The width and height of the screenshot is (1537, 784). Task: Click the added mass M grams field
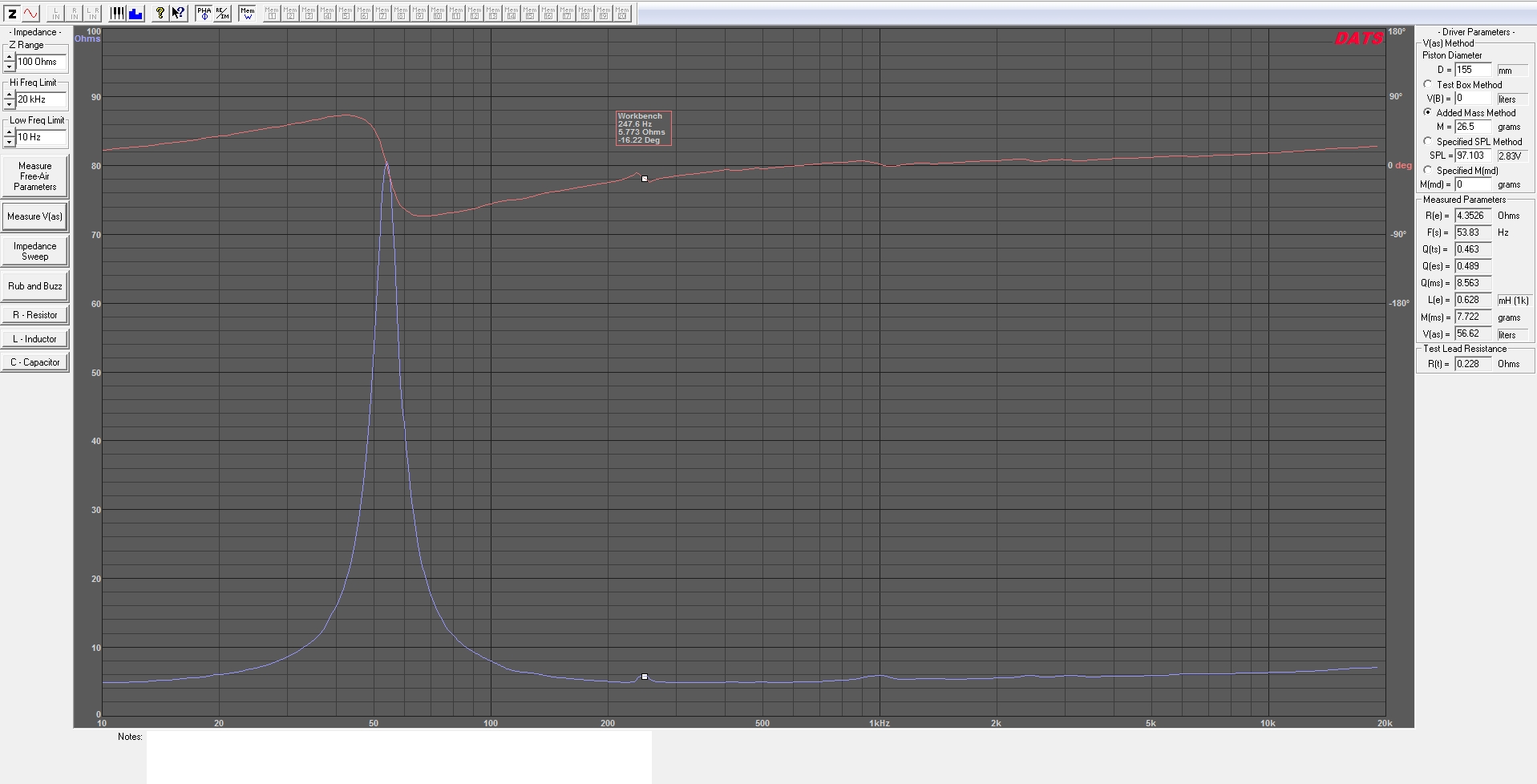(1474, 127)
